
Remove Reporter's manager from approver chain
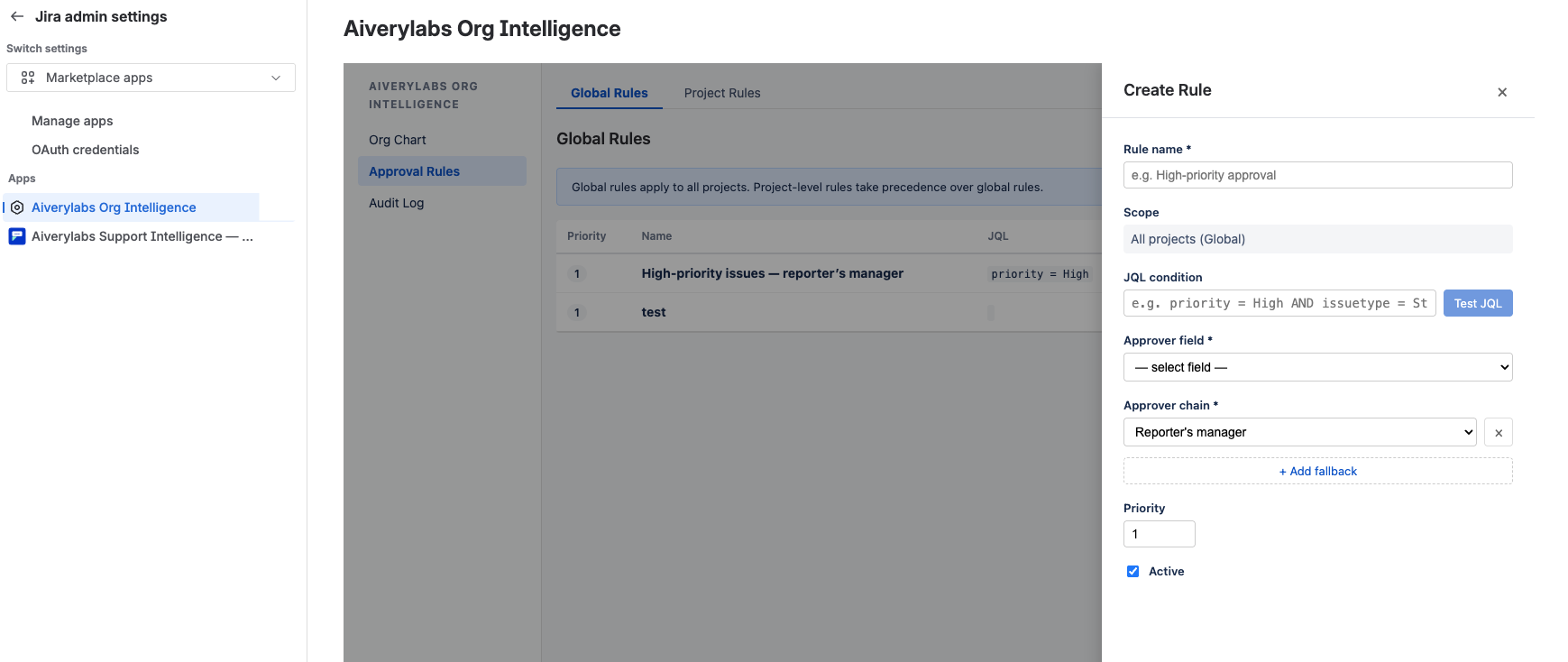(x=1499, y=433)
